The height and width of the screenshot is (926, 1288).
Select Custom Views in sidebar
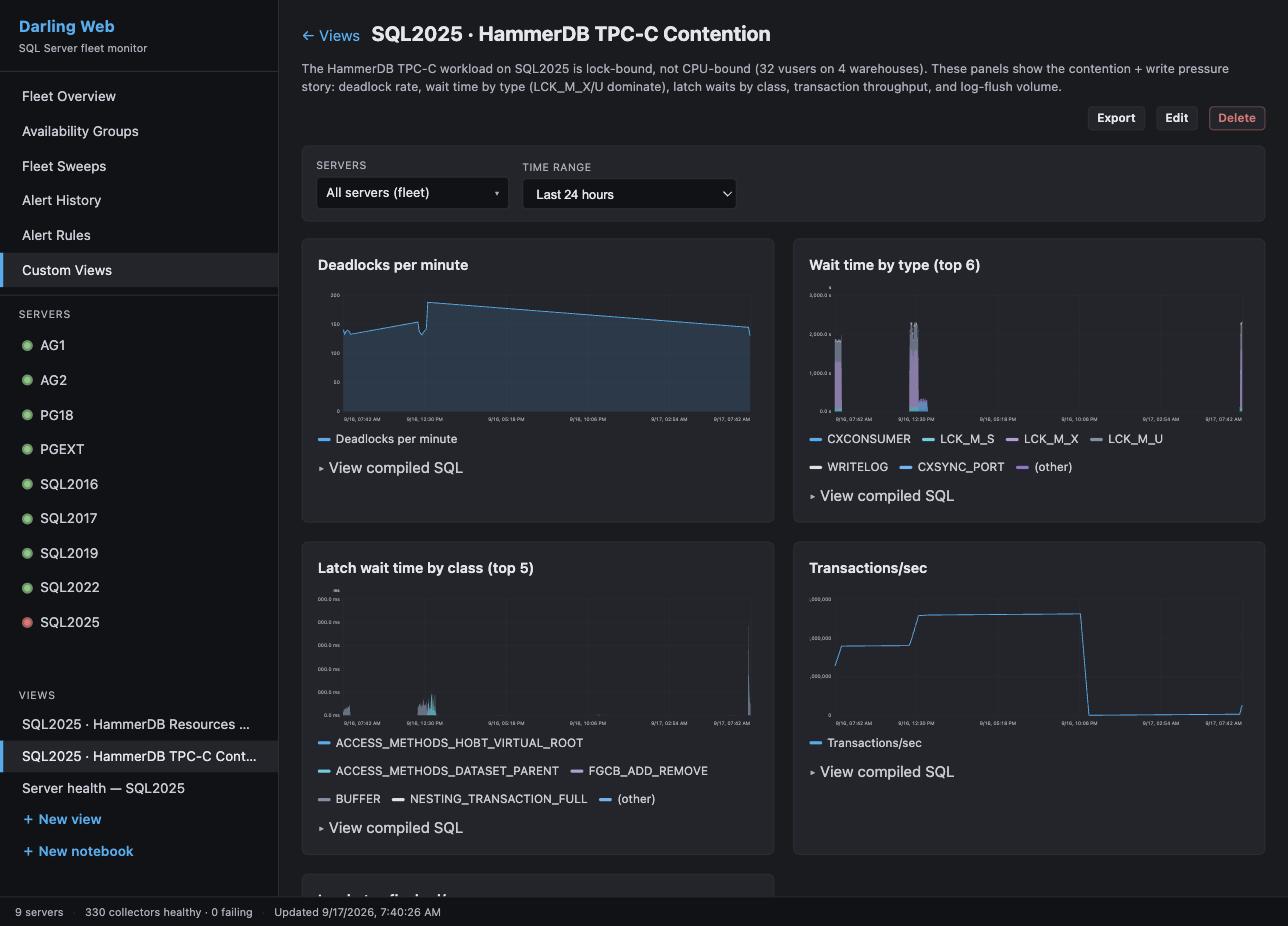click(x=139, y=270)
